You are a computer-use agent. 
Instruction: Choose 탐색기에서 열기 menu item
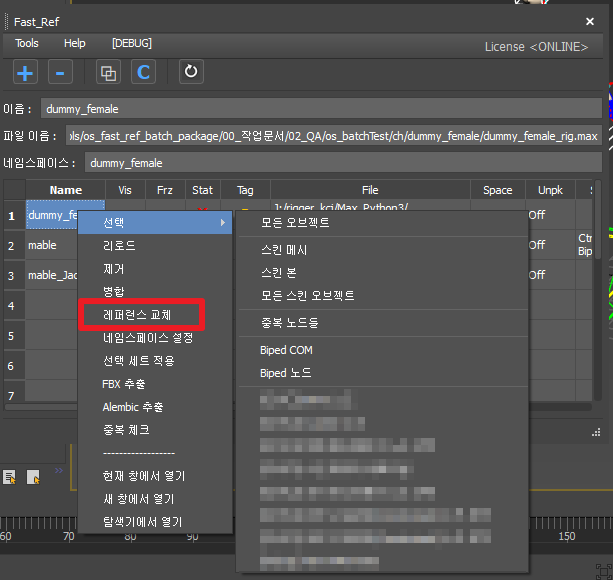click(x=155, y=522)
